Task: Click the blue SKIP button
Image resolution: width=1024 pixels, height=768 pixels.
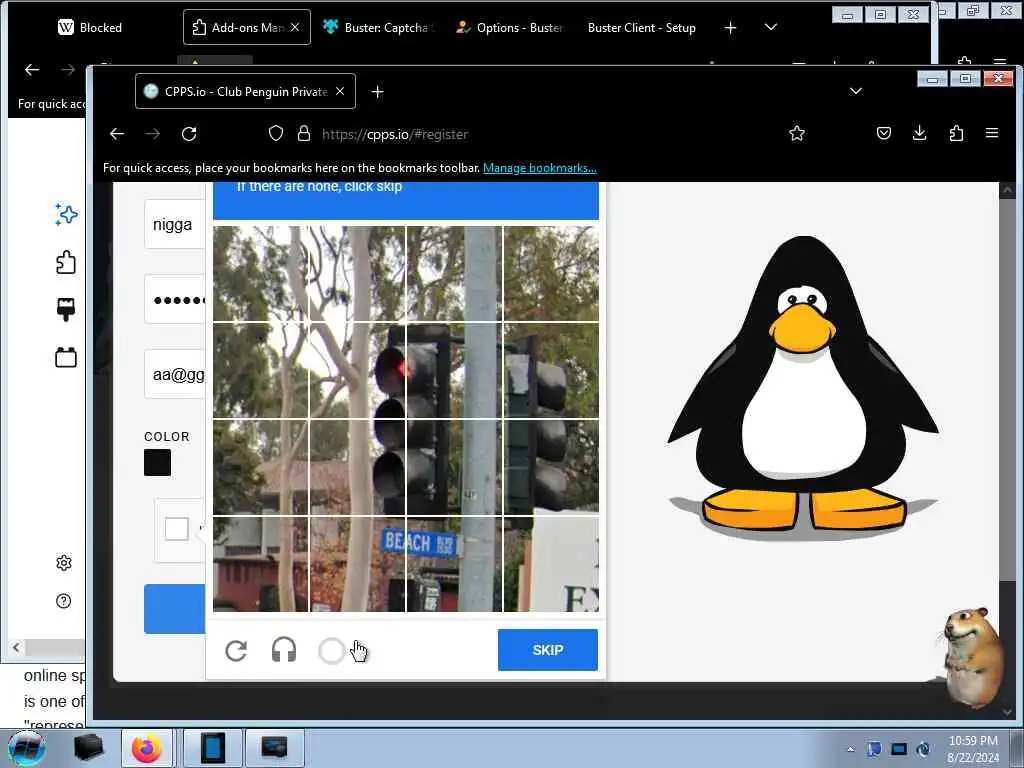Action: [547, 650]
